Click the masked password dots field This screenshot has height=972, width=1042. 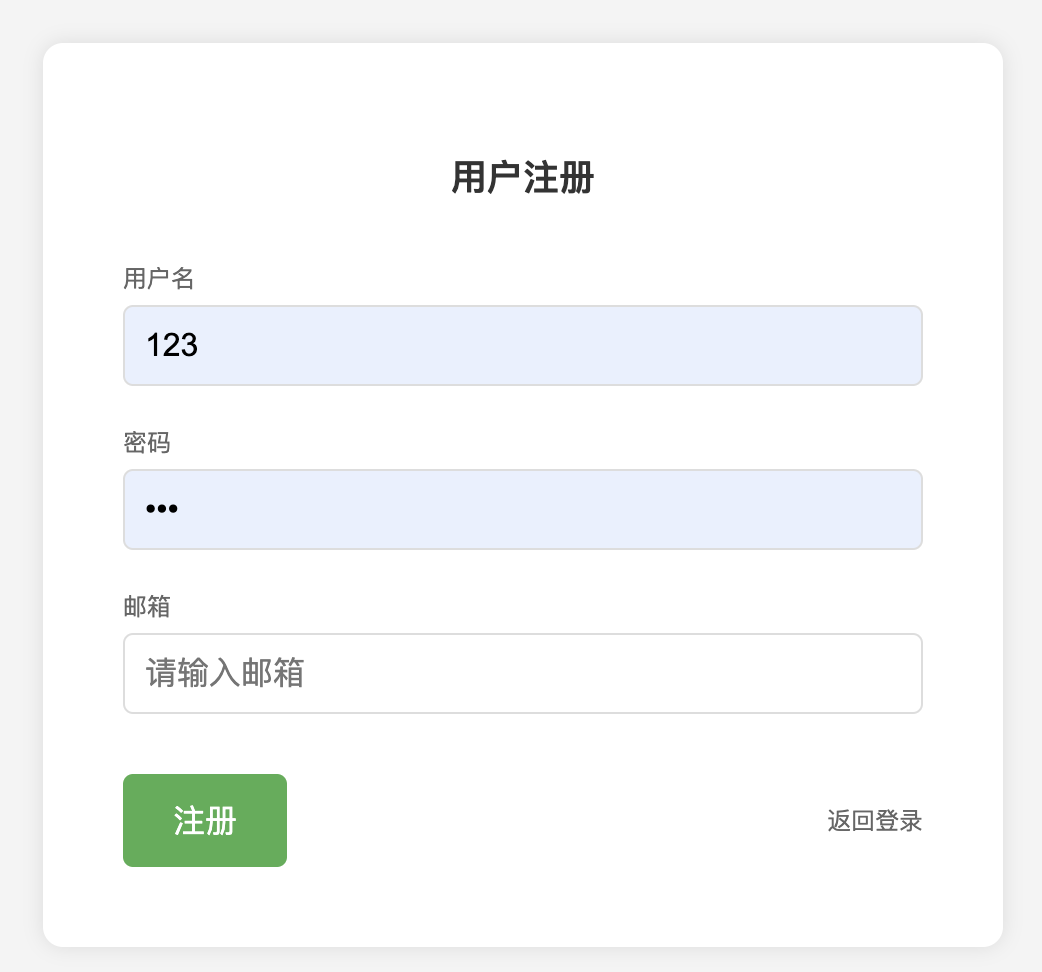pyautogui.click(x=522, y=509)
